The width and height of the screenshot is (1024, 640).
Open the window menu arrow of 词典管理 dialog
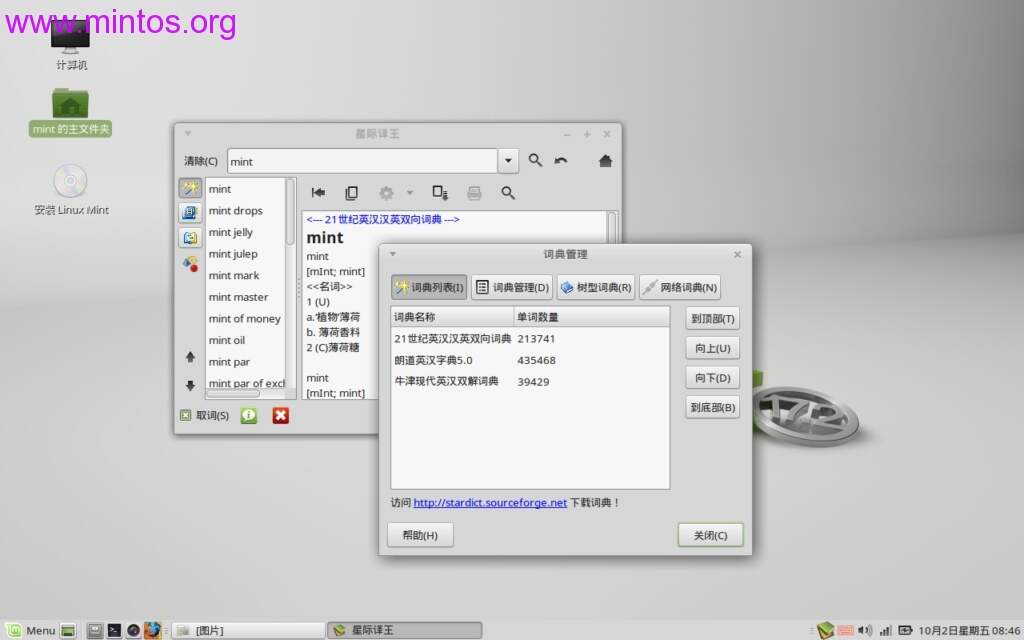[x=393, y=254]
